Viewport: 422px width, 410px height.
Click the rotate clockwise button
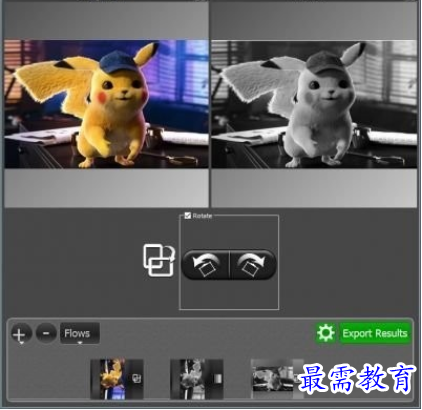(253, 264)
